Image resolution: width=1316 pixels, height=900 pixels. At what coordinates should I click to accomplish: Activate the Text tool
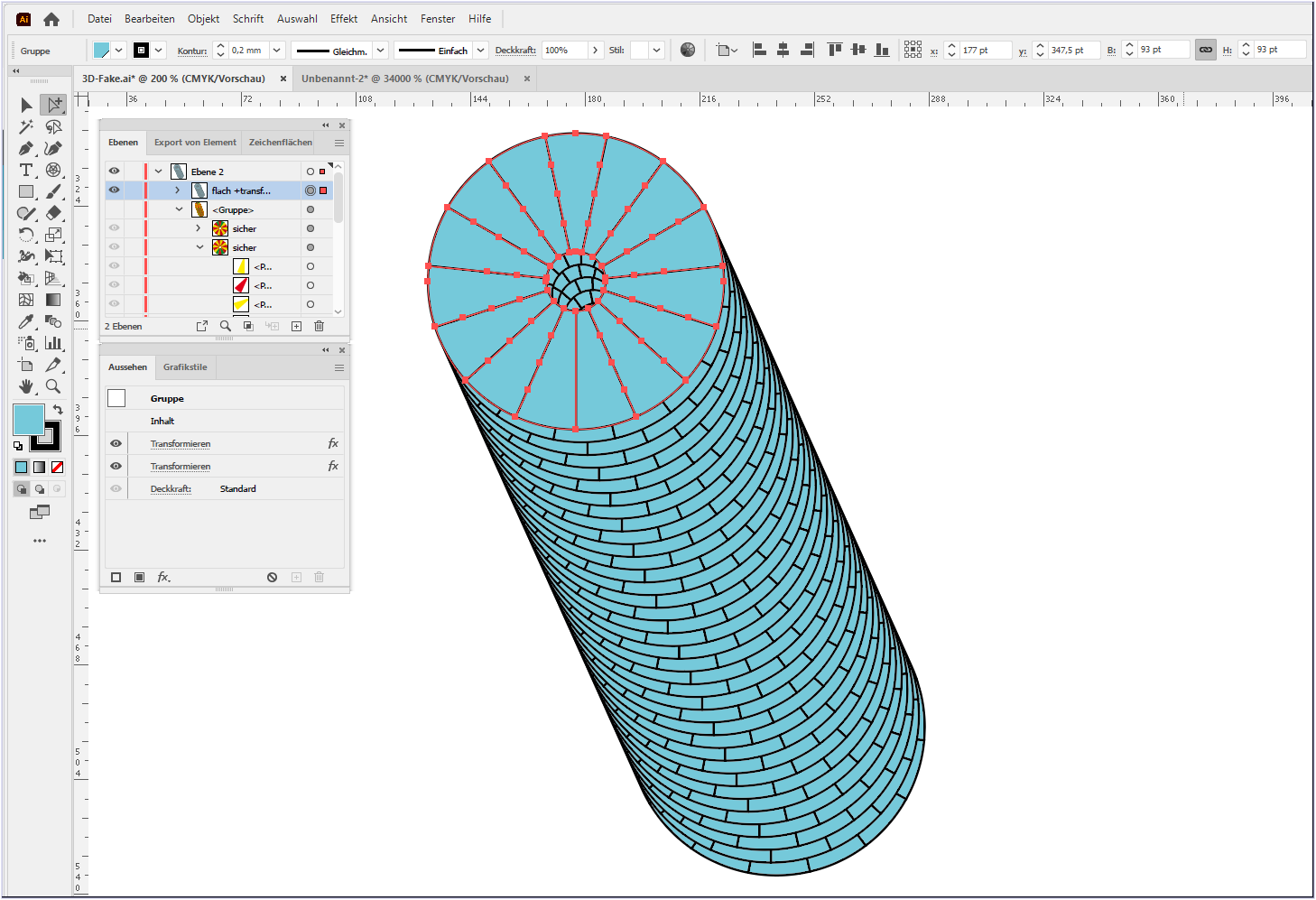[x=25, y=171]
